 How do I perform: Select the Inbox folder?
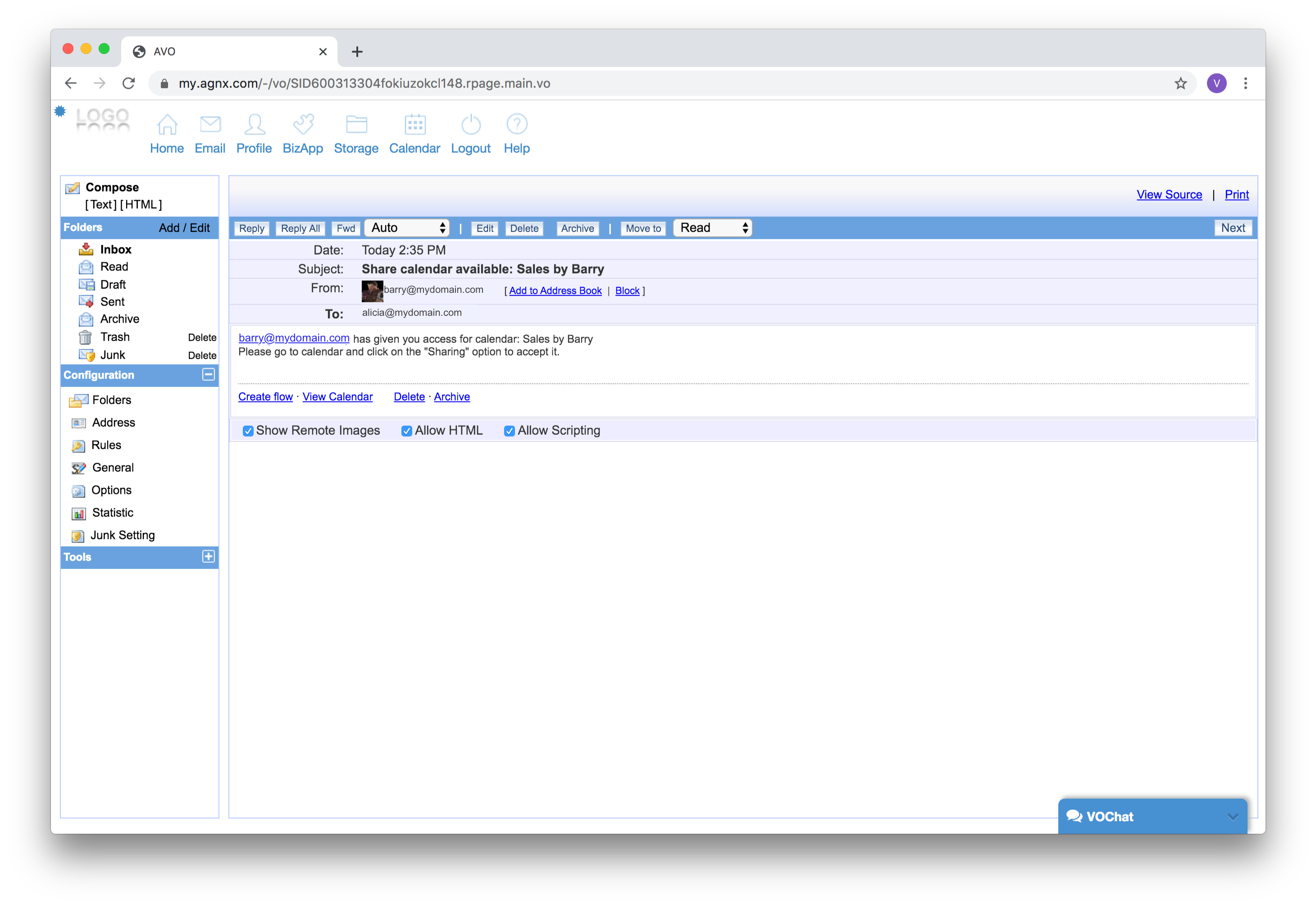click(x=115, y=249)
